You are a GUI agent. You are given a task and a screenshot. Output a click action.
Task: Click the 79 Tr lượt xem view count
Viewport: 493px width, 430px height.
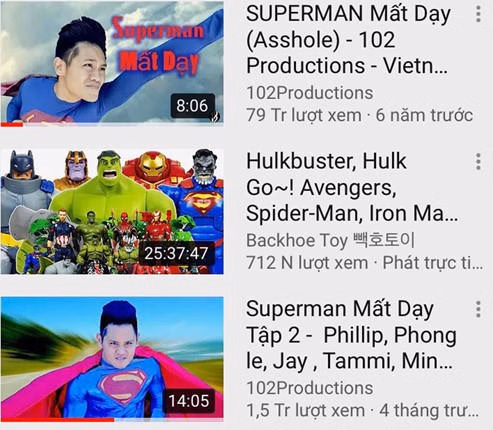(304, 115)
